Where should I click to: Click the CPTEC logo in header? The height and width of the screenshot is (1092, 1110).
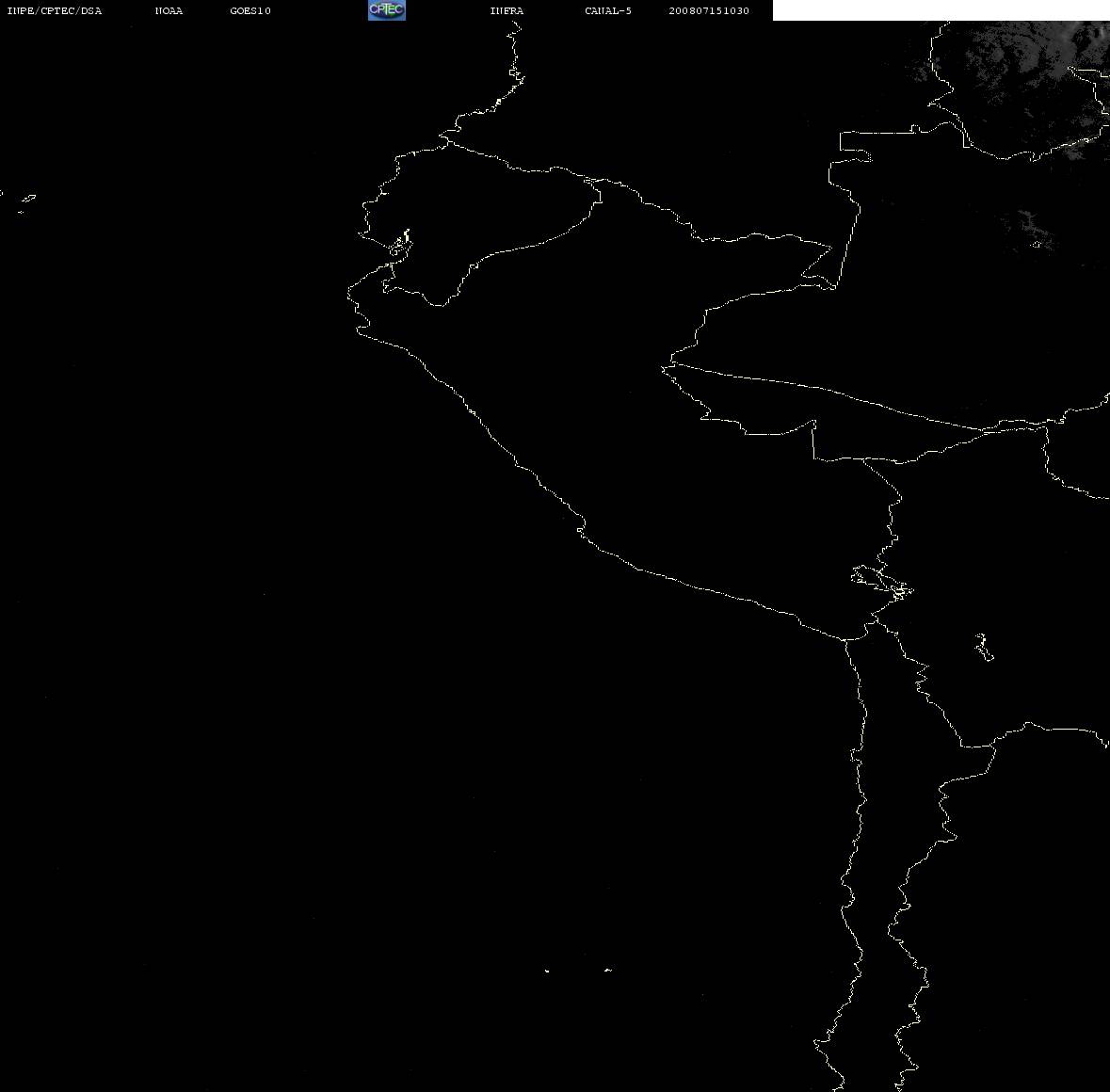387,10
